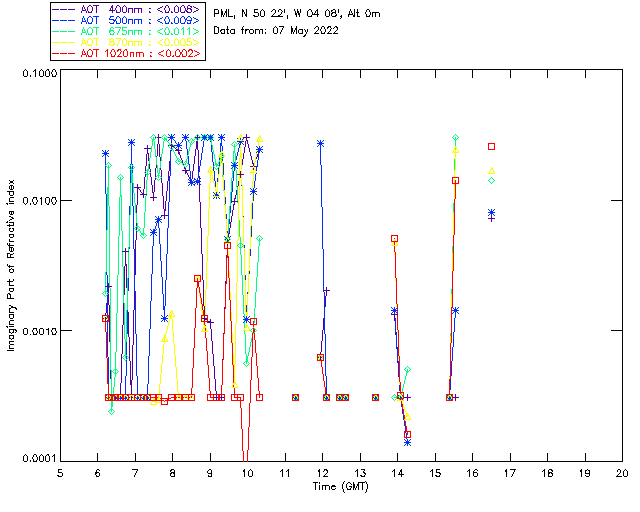Click the 17 hour tick label on the time axis
Screen dimensions: 640x512
pos(510,473)
